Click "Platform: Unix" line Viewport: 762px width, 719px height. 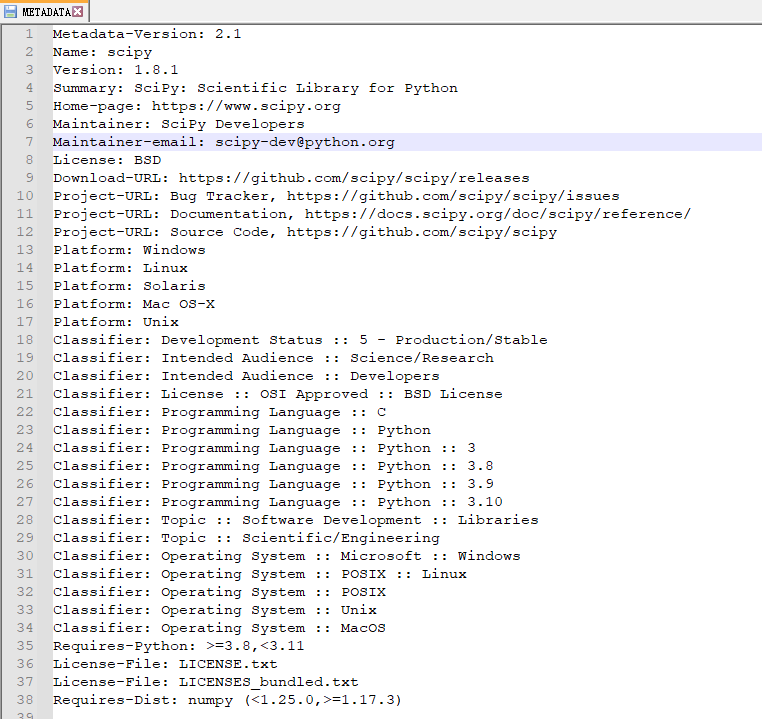pyautogui.click(x=116, y=322)
